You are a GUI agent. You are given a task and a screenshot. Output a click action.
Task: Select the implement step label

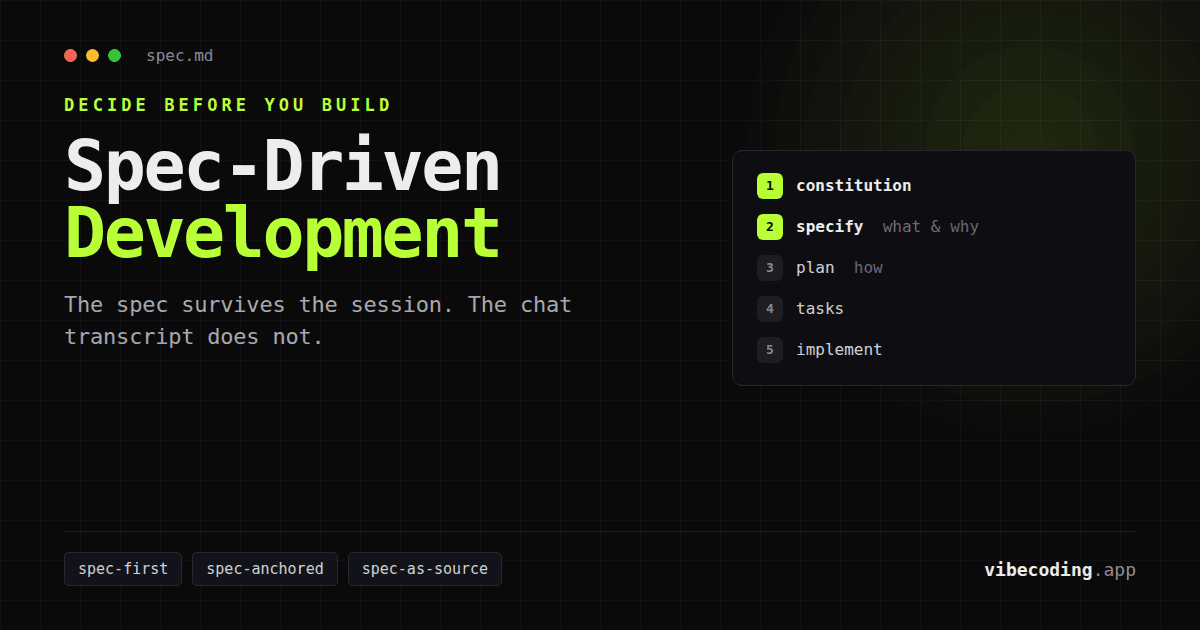pyautogui.click(x=839, y=350)
